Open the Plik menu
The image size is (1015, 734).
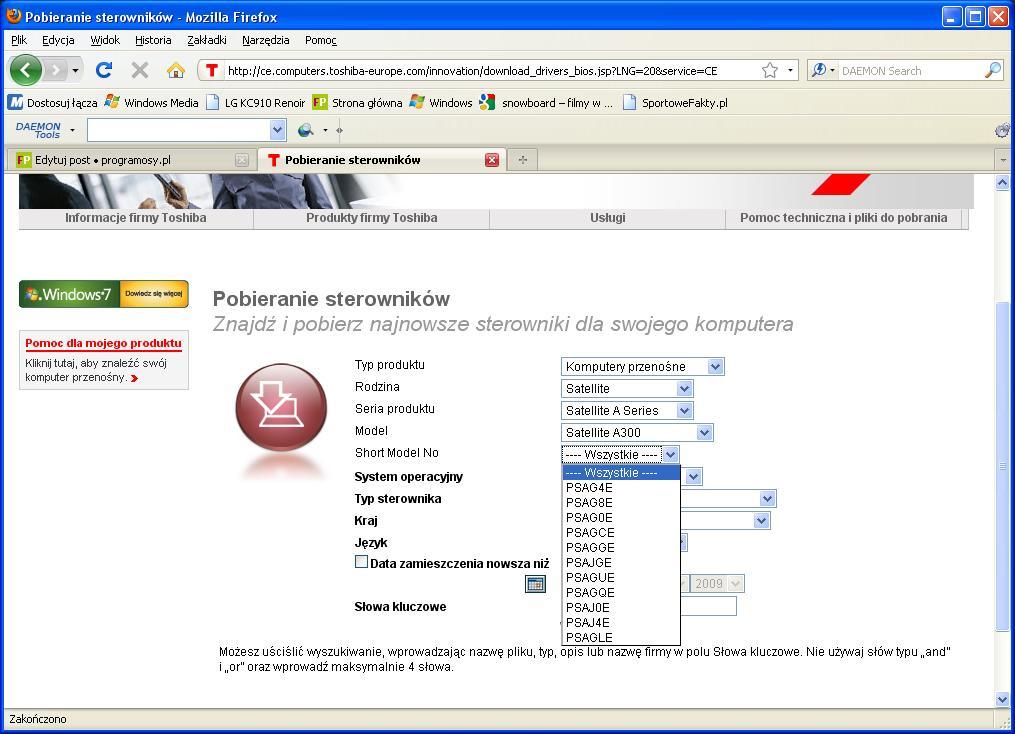(x=19, y=40)
